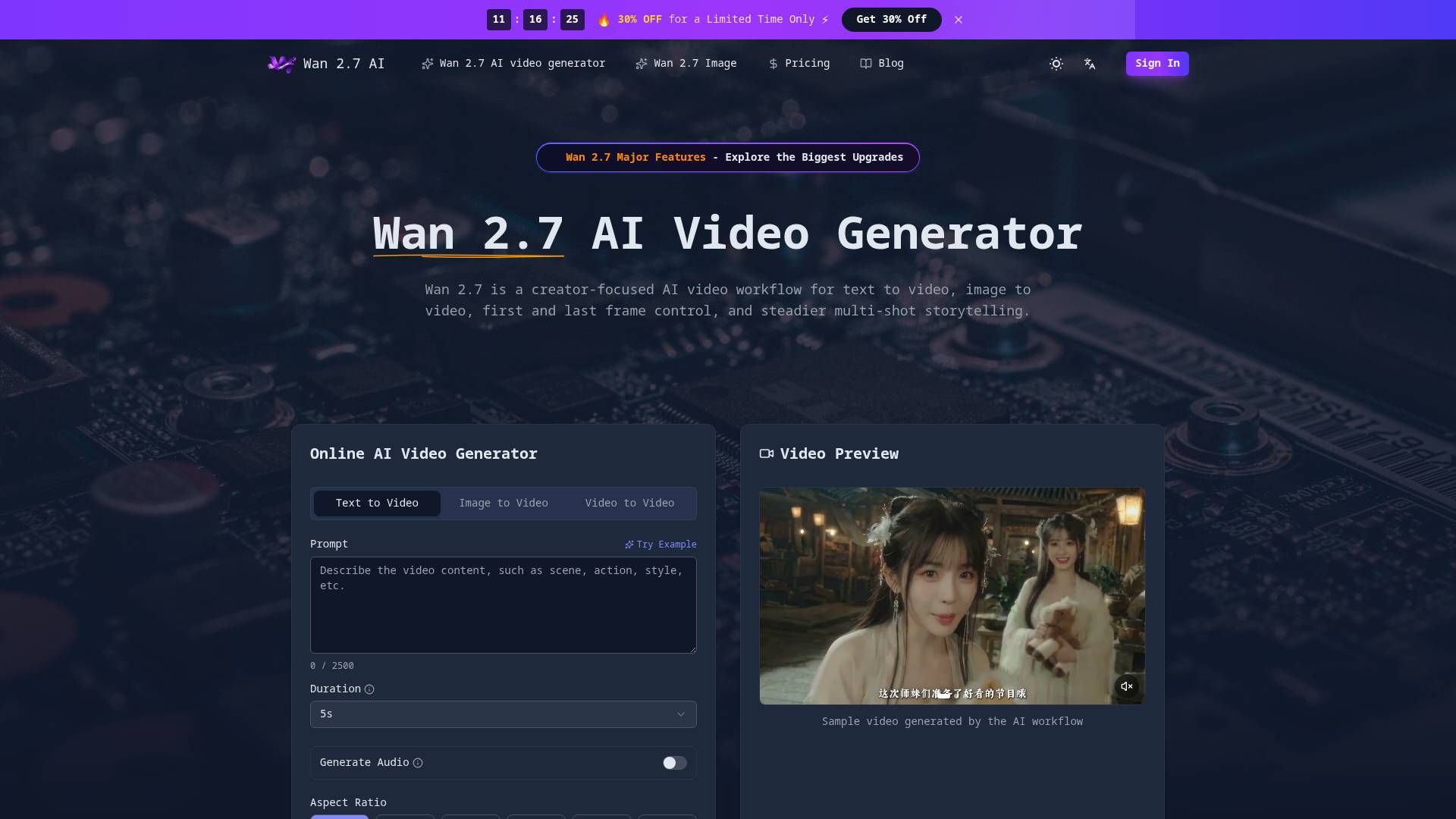Click the countdown hours box 11
Image resolution: width=1456 pixels, height=819 pixels.
(498, 20)
